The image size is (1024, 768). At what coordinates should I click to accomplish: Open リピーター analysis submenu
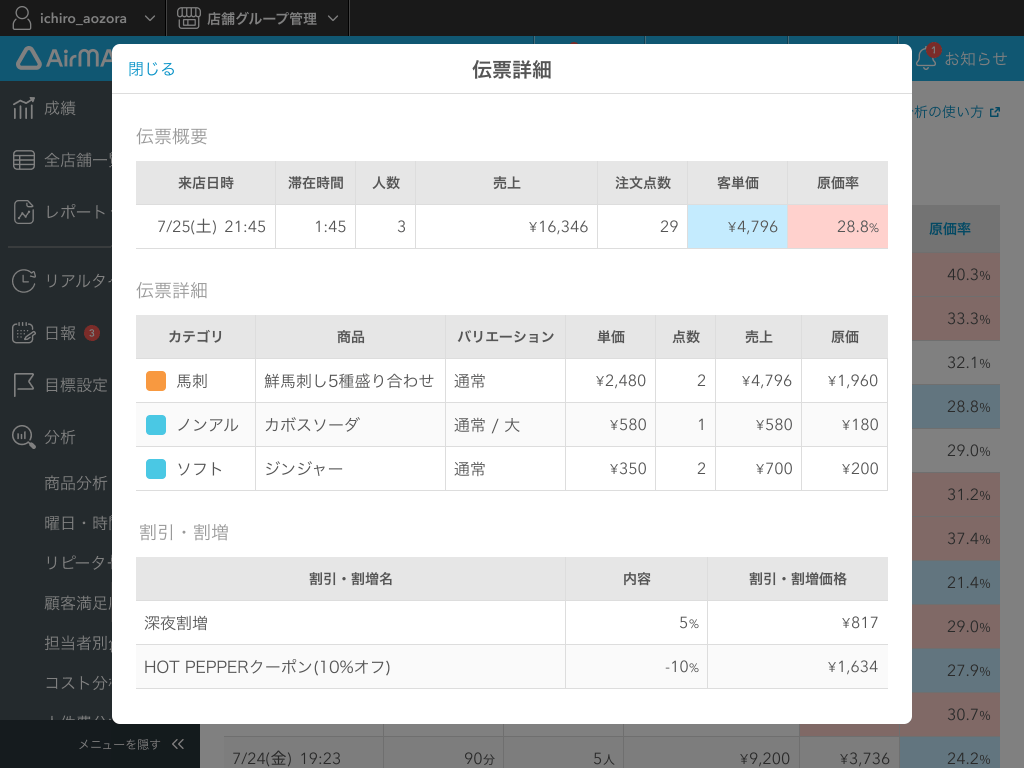(x=78, y=563)
